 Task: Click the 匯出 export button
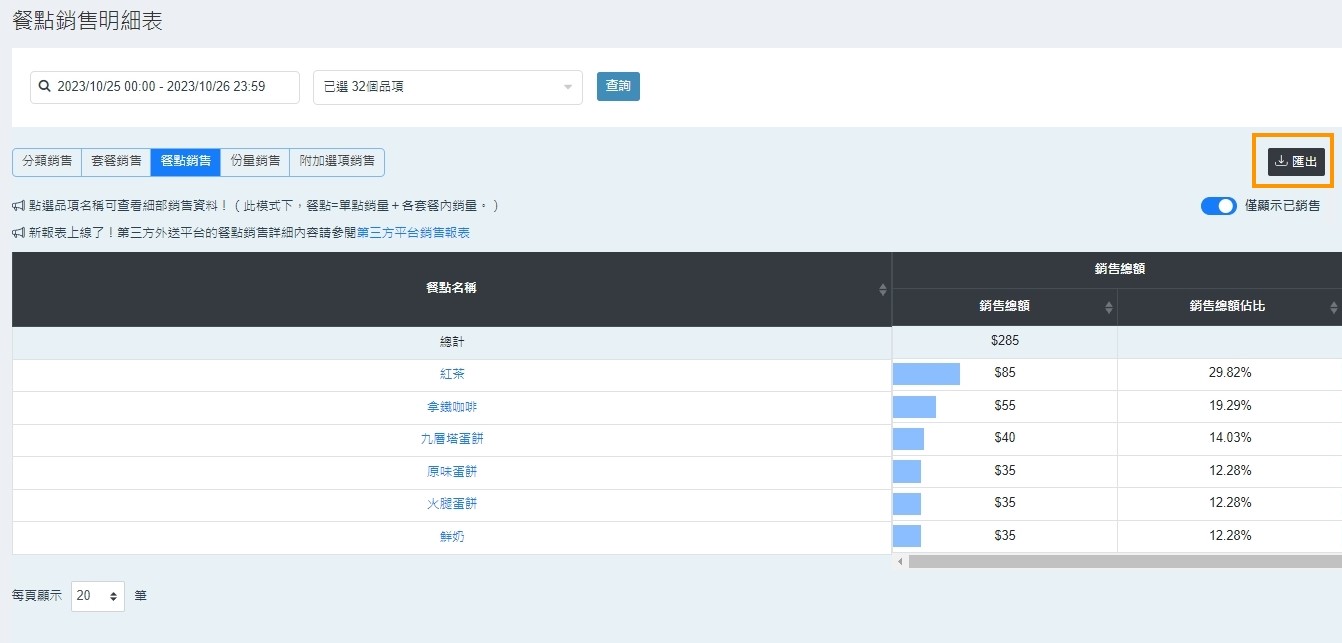click(1296, 162)
